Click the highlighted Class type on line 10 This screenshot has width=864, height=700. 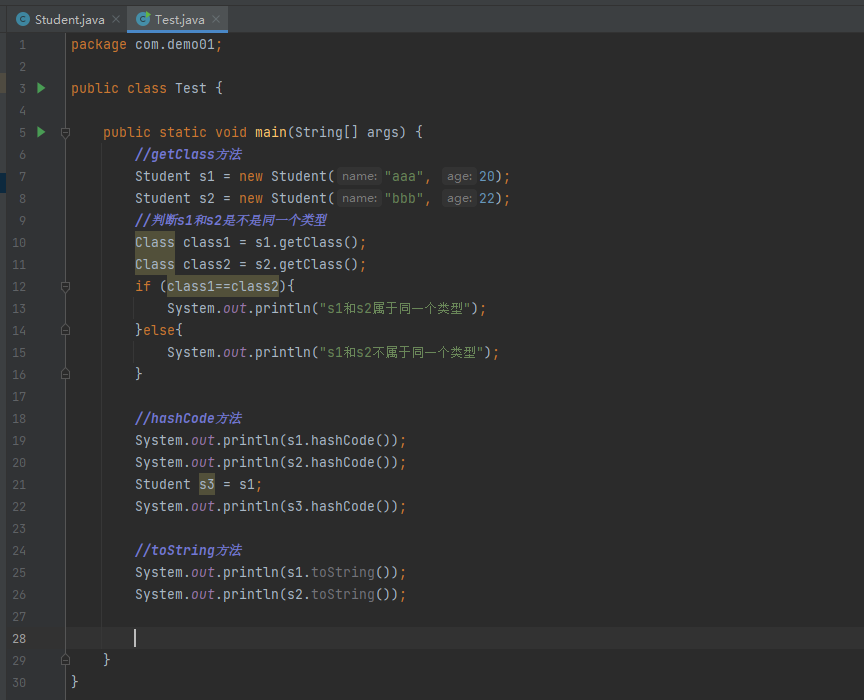(155, 243)
